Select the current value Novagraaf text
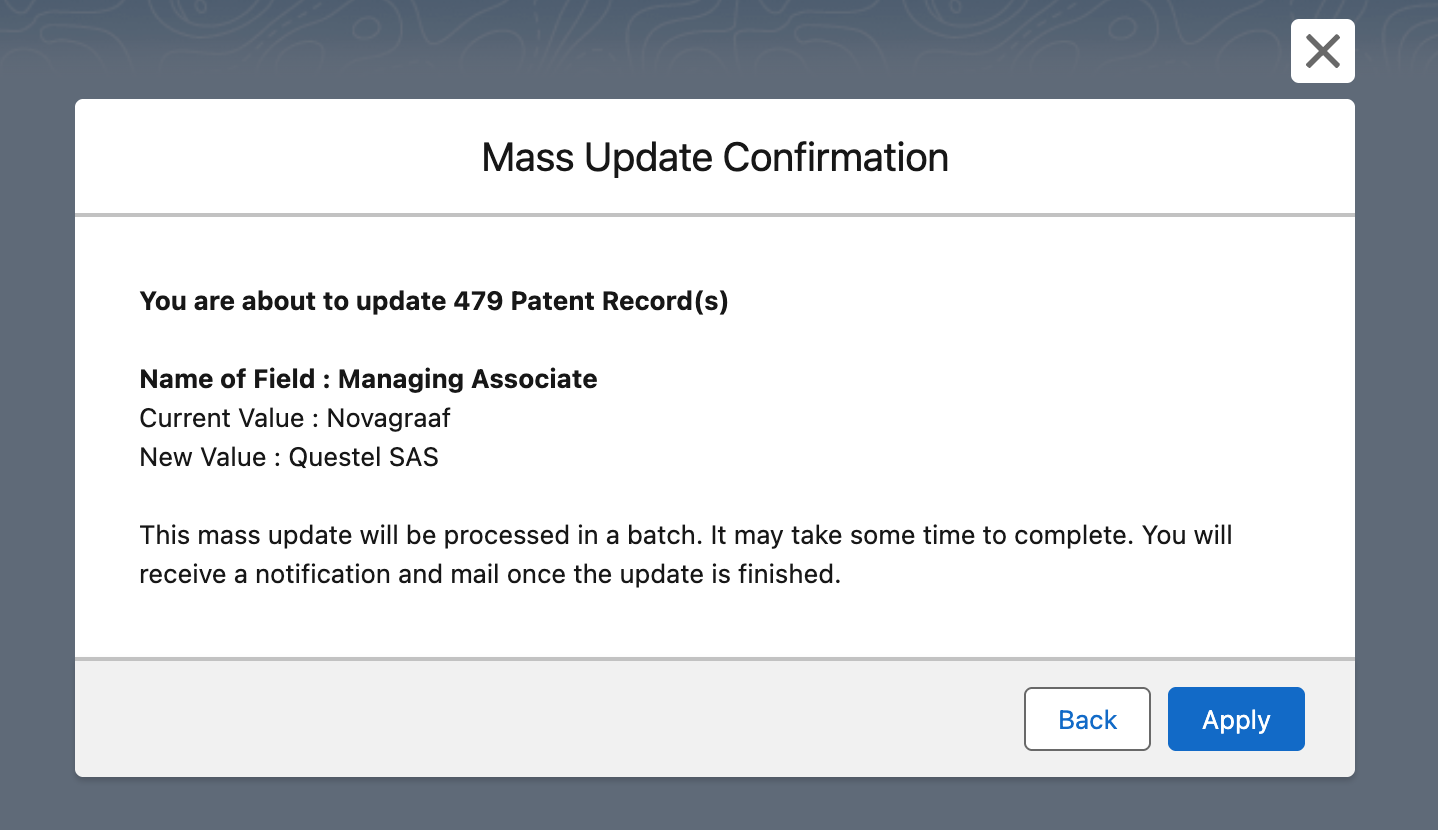Viewport: 1438px width, 830px height. click(389, 417)
